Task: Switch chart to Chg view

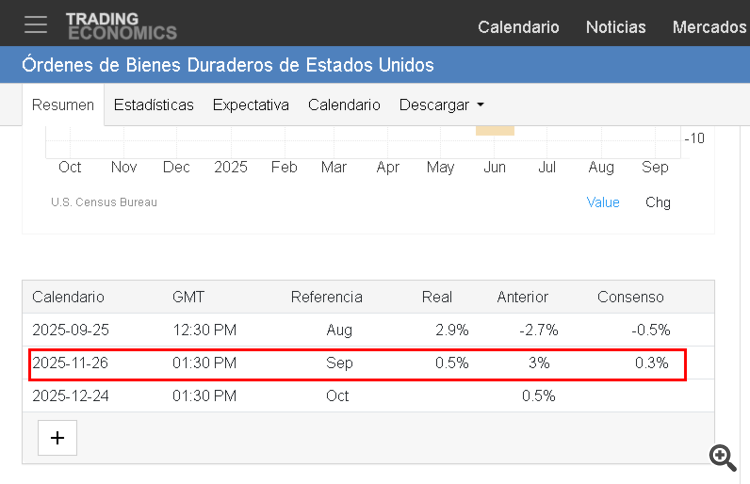Action: coord(658,202)
